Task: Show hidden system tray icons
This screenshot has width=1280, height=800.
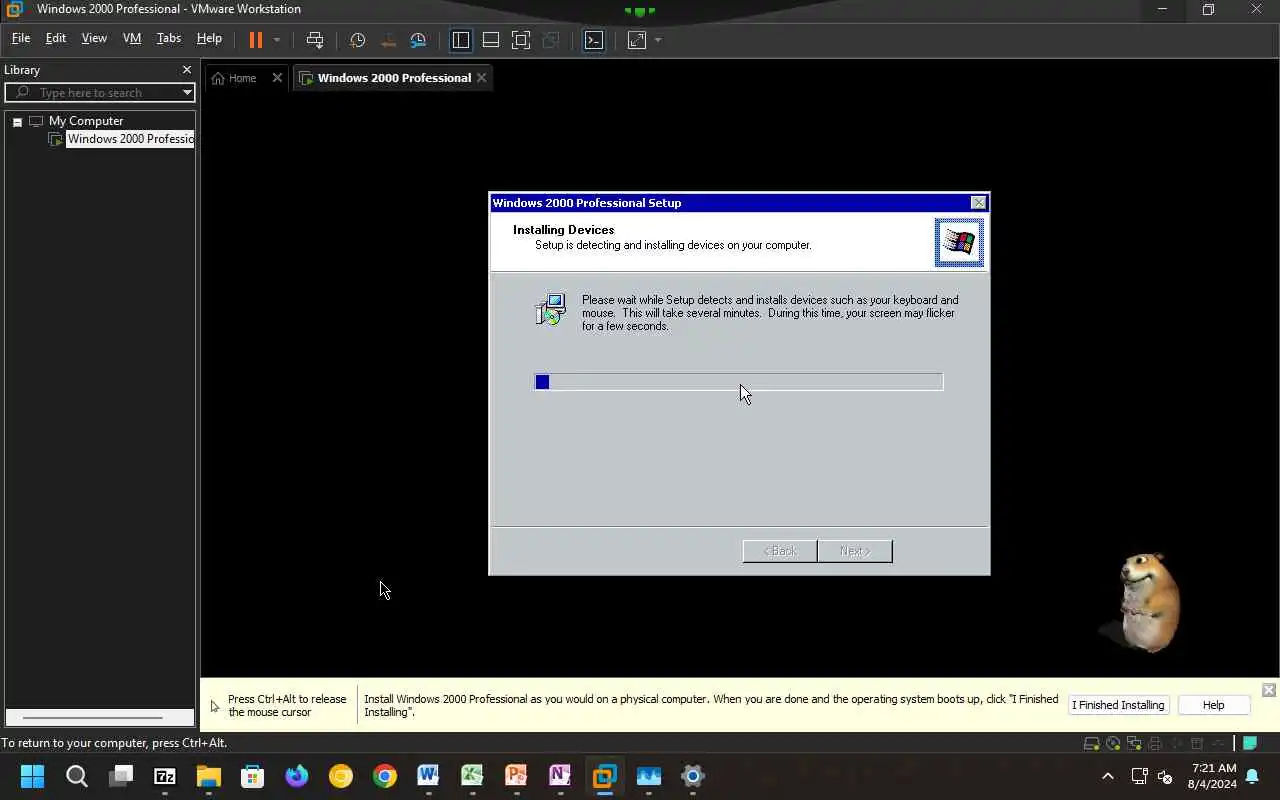Action: coord(1107,776)
